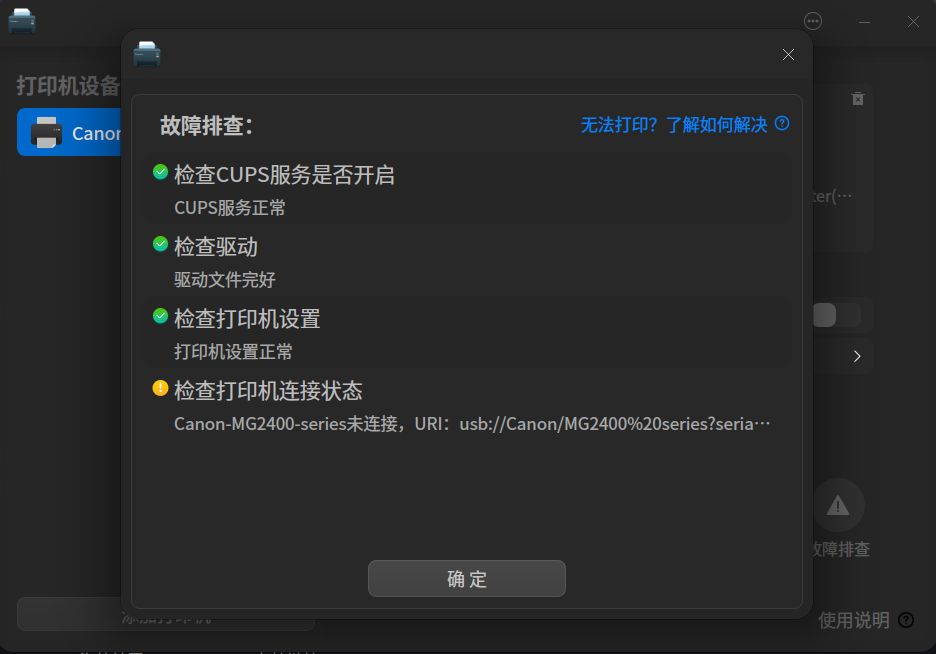
Task: Click the green check beside 检查驱动
Action: [161, 244]
